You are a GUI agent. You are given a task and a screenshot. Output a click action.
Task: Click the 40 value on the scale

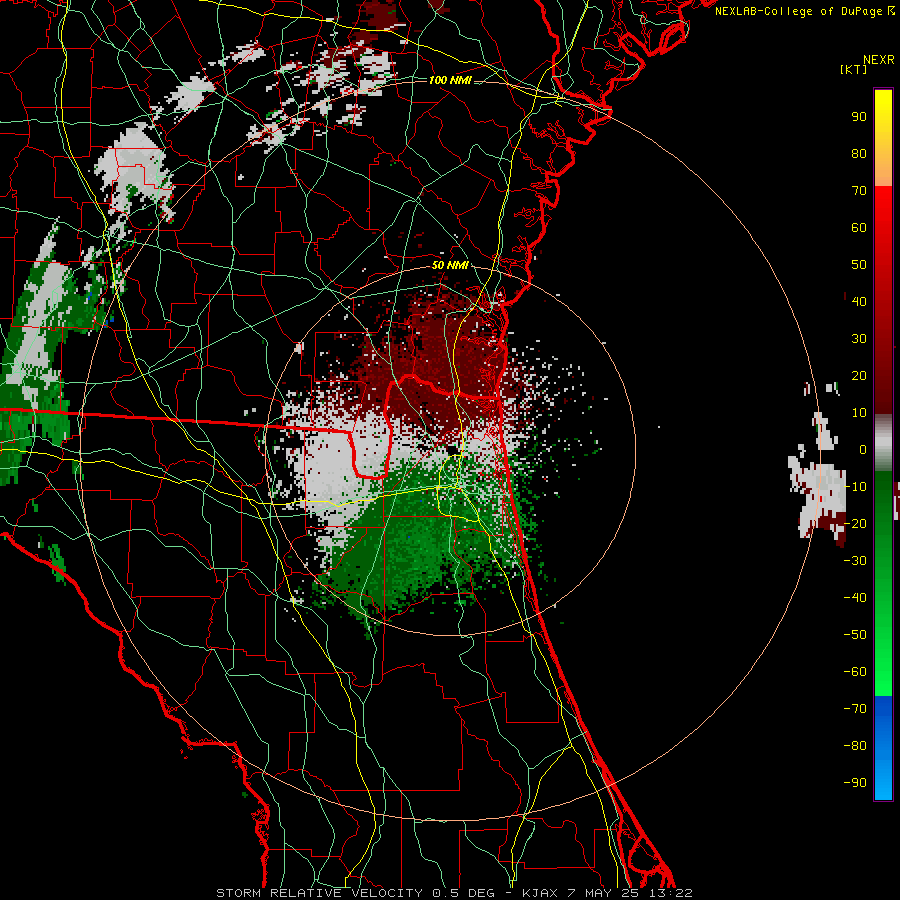coord(859,302)
